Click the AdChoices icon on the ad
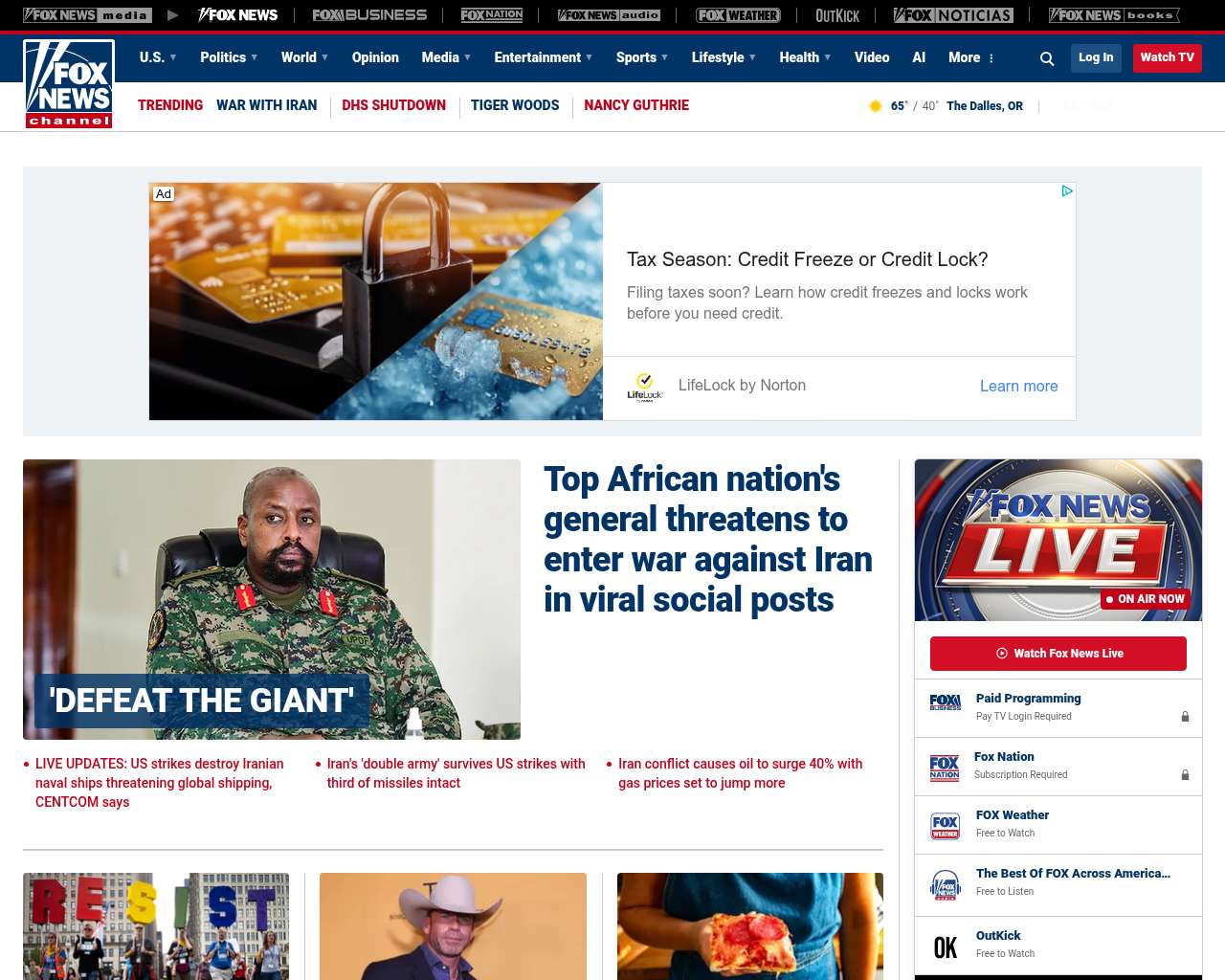The height and width of the screenshot is (980, 1225). point(1067,191)
